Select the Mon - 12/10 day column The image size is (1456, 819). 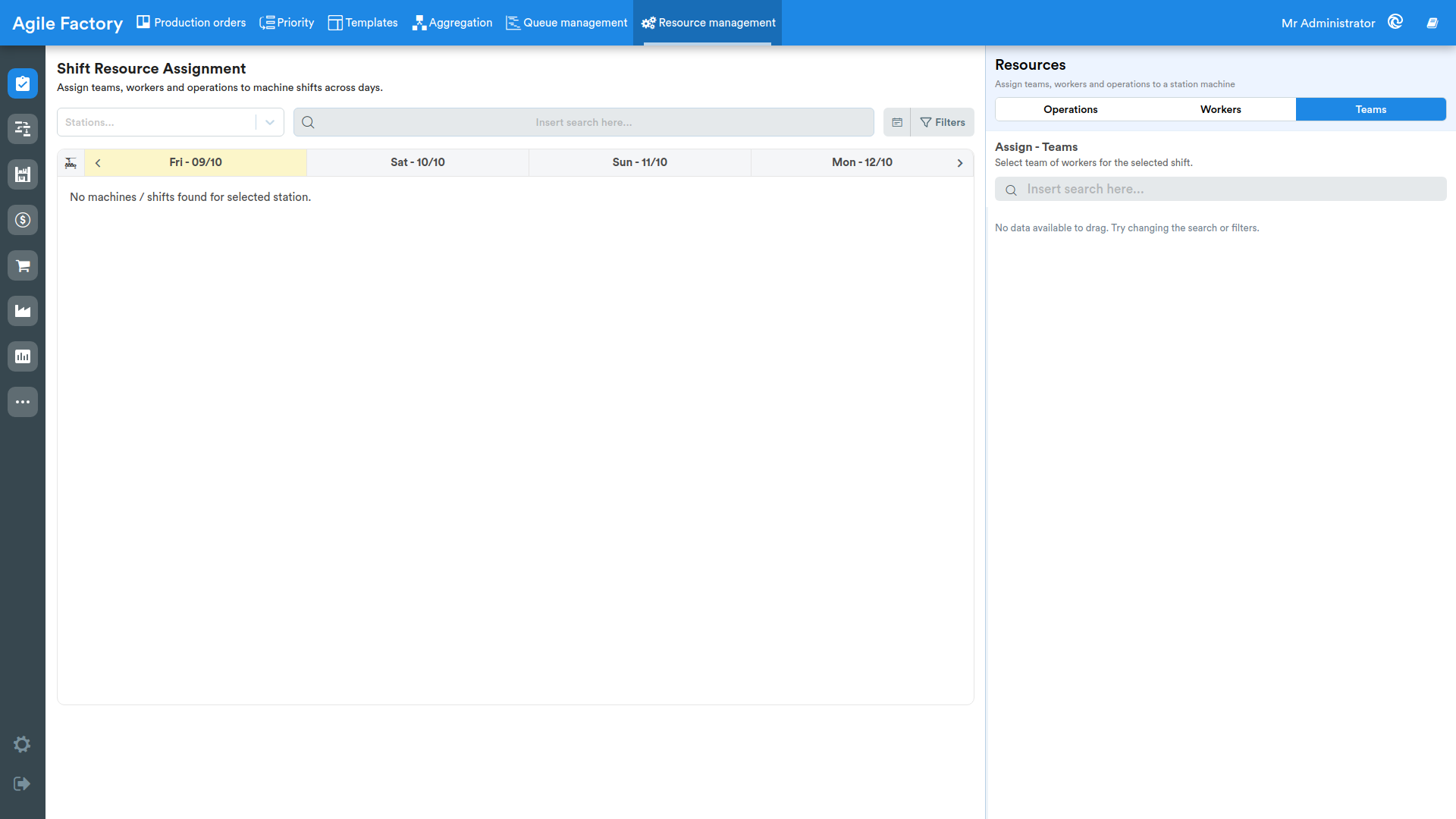pyautogui.click(x=862, y=162)
